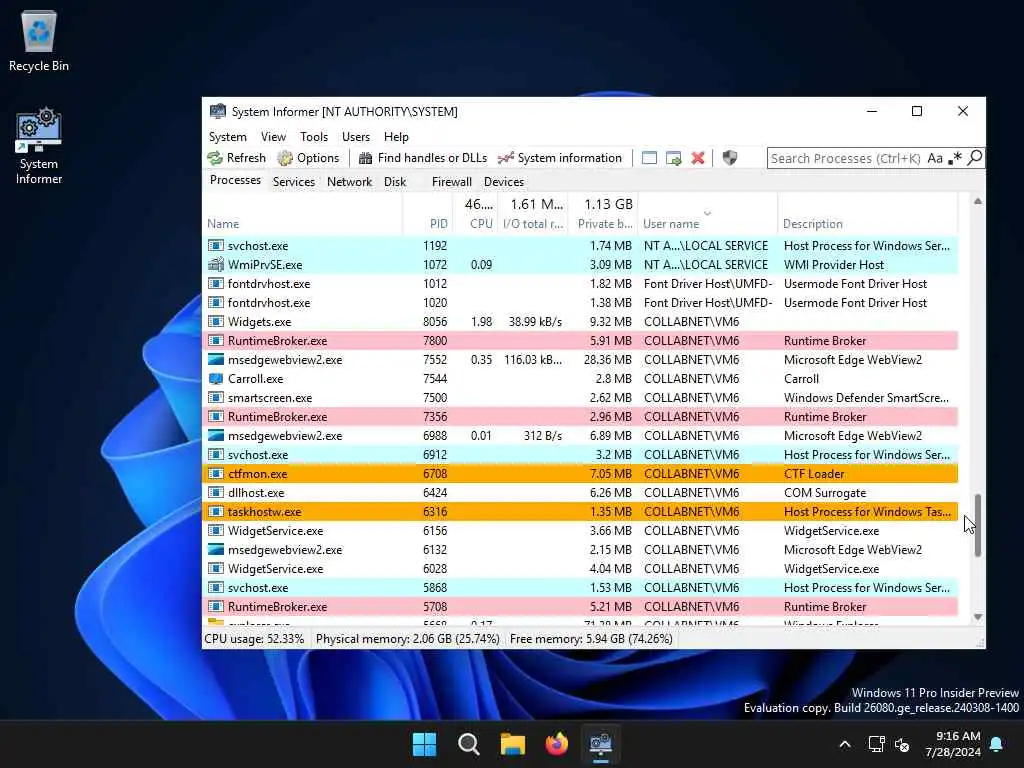Click the process list scrollbar thumb

coord(978,525)
